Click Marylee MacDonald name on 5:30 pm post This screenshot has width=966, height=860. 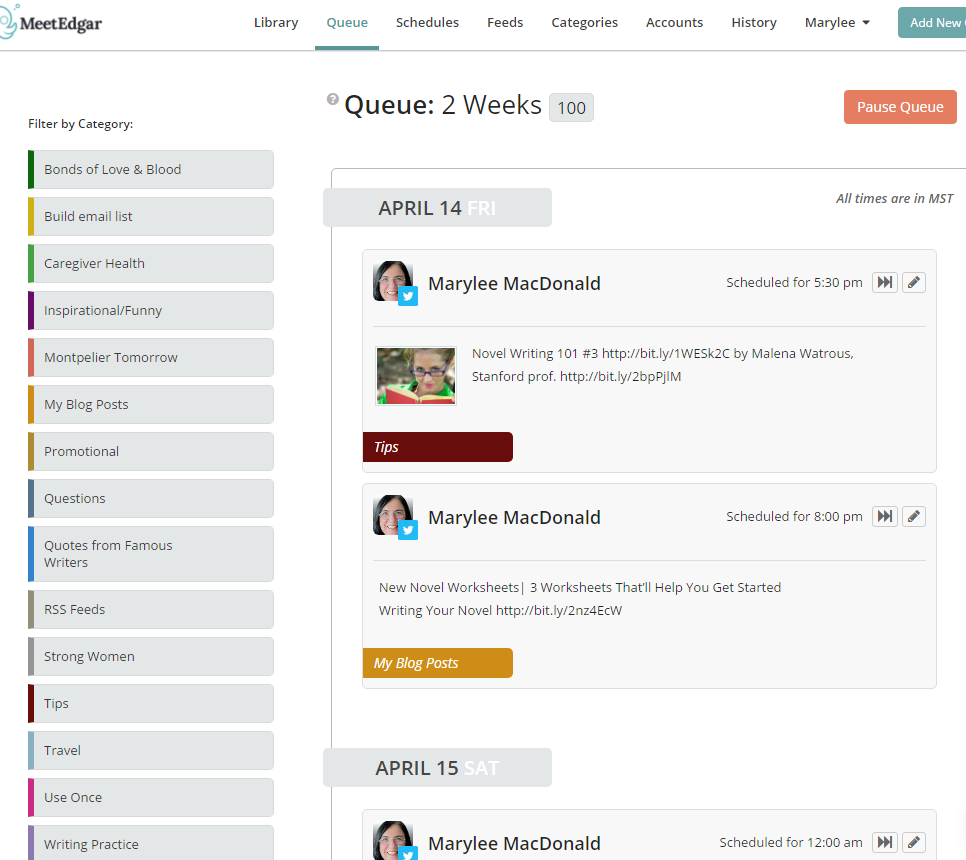click(x=514, y=284)
